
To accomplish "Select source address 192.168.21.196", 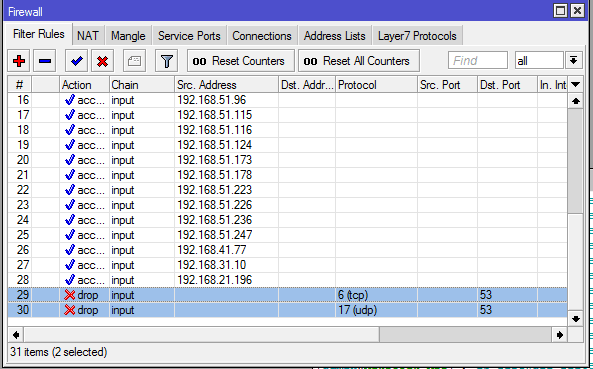I will (x=214, y=280).
